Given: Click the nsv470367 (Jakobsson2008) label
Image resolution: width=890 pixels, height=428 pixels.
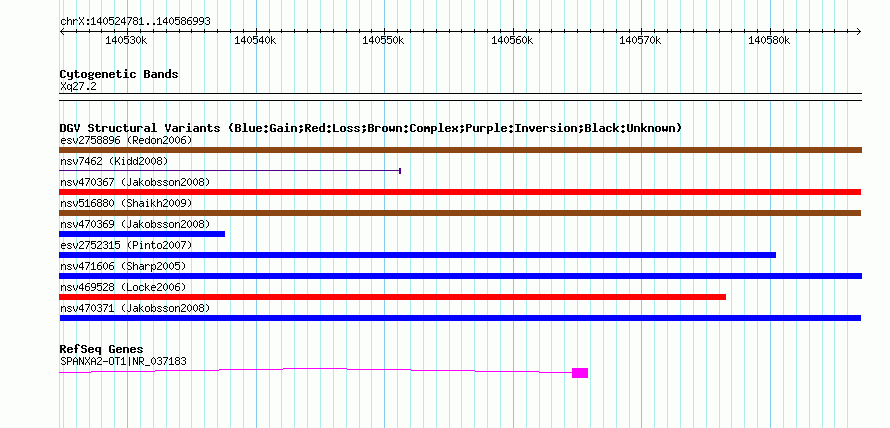Looking at the screenshot, I should (x=135, y=182).
